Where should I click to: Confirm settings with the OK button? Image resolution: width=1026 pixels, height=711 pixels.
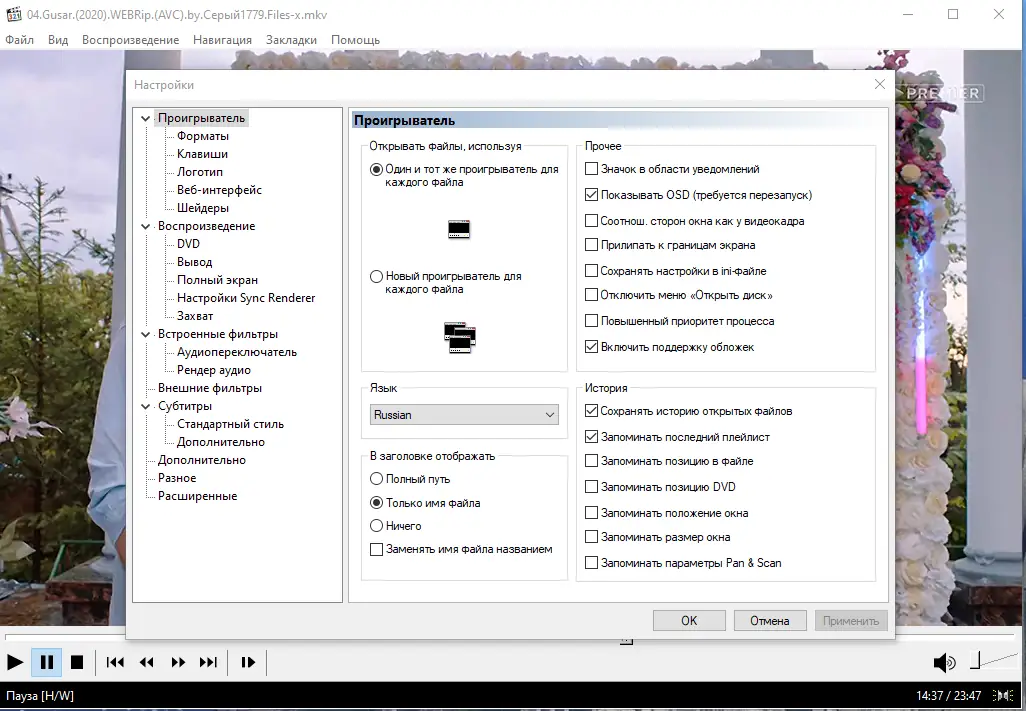tap(689, 621)
